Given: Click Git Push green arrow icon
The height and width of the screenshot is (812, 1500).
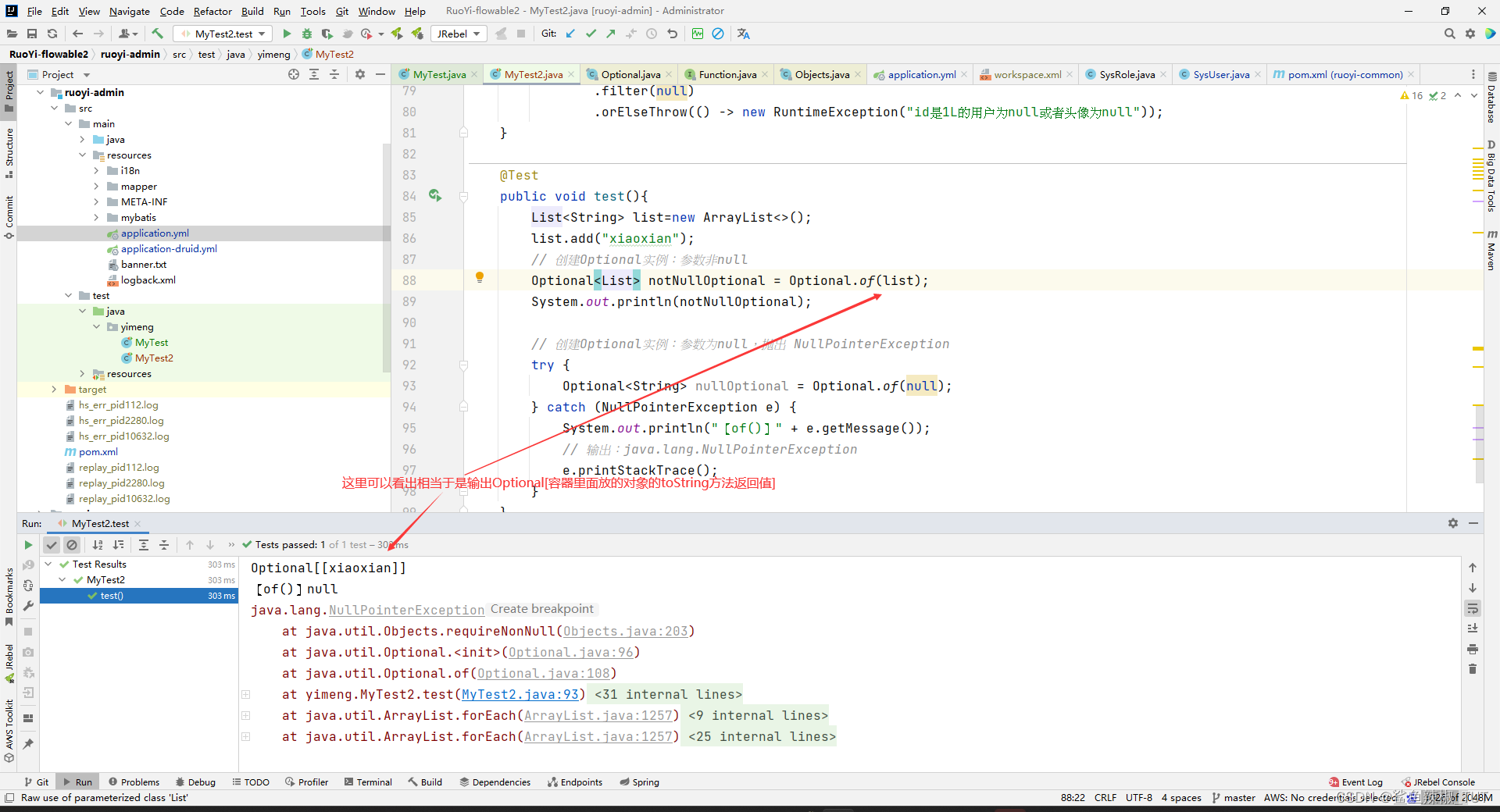Looking at the screenshot, I should pos(611,34).
